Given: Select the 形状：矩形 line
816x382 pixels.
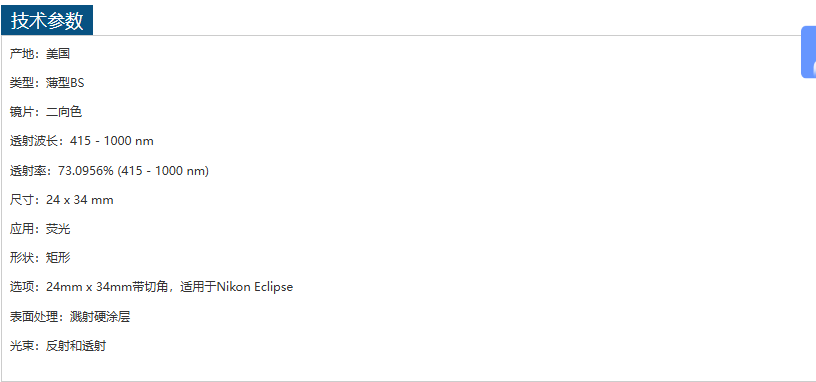Looking at the screenshot, I should 40,258.
